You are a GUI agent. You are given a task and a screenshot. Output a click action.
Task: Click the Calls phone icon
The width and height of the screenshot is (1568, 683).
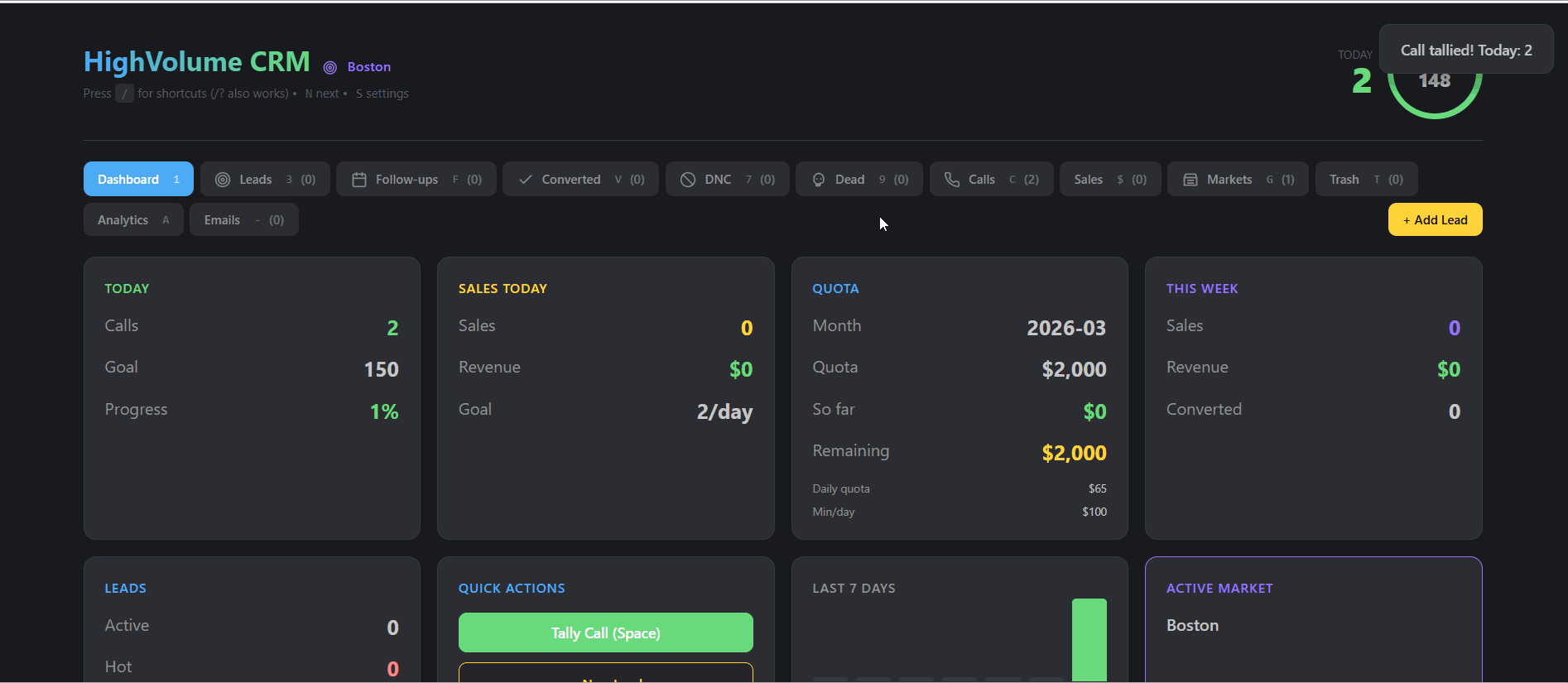point(952,180)
